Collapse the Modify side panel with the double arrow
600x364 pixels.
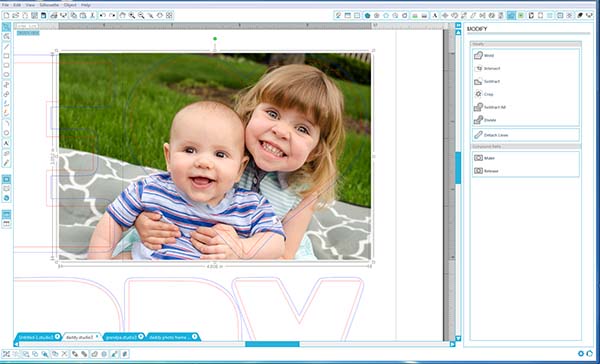(x=458, y=26)
